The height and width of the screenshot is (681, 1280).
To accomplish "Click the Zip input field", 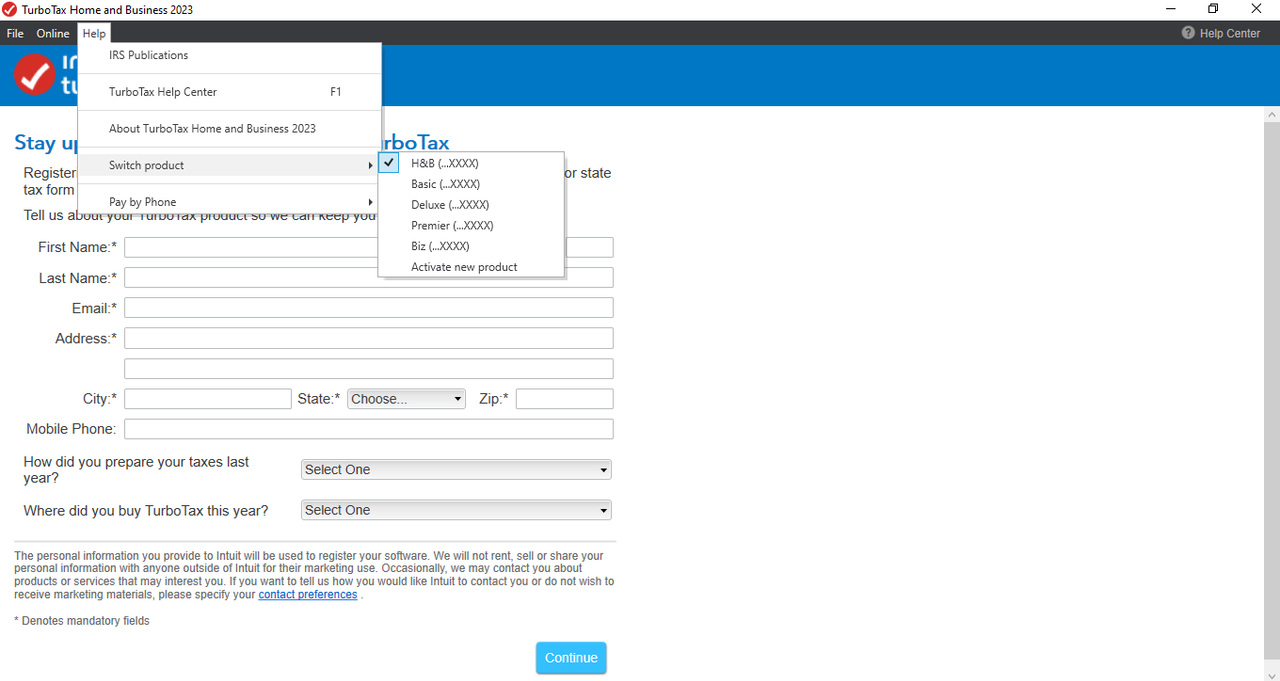I will [565, 399].
